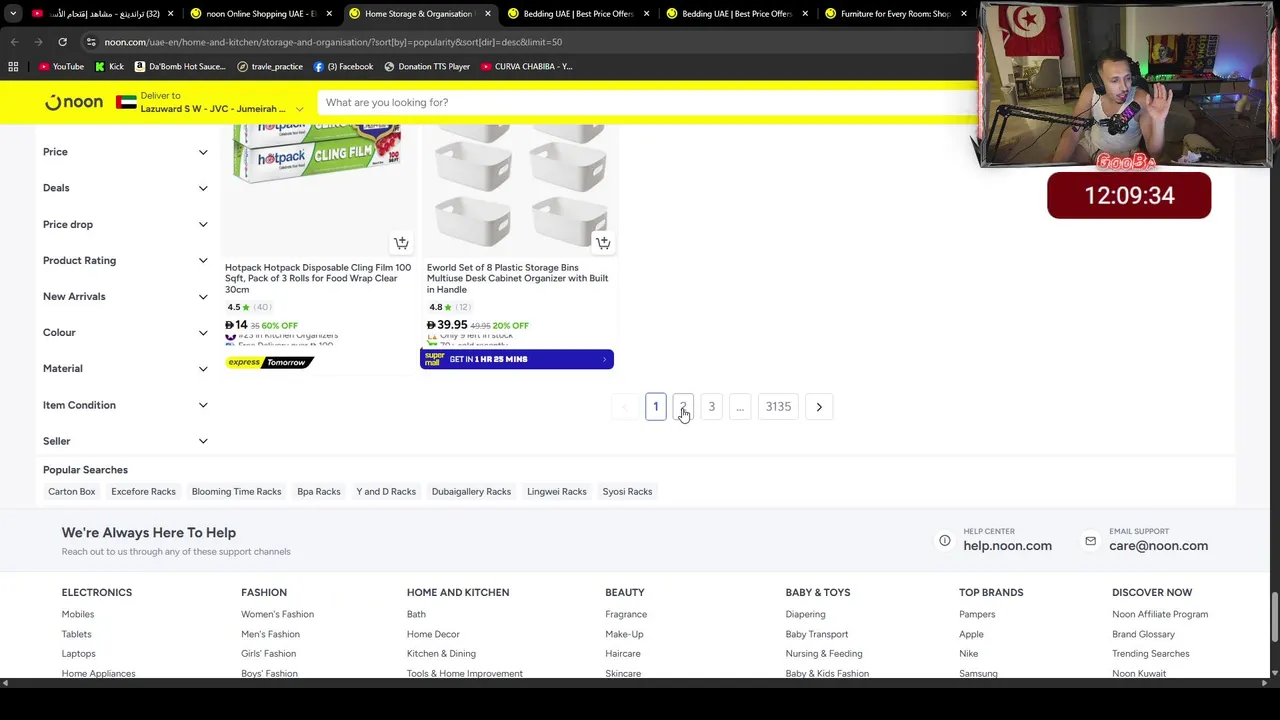The image size is (1280, 720).
Task: Open Mobiles under Electronics footer
Action: tap(78, 615)
